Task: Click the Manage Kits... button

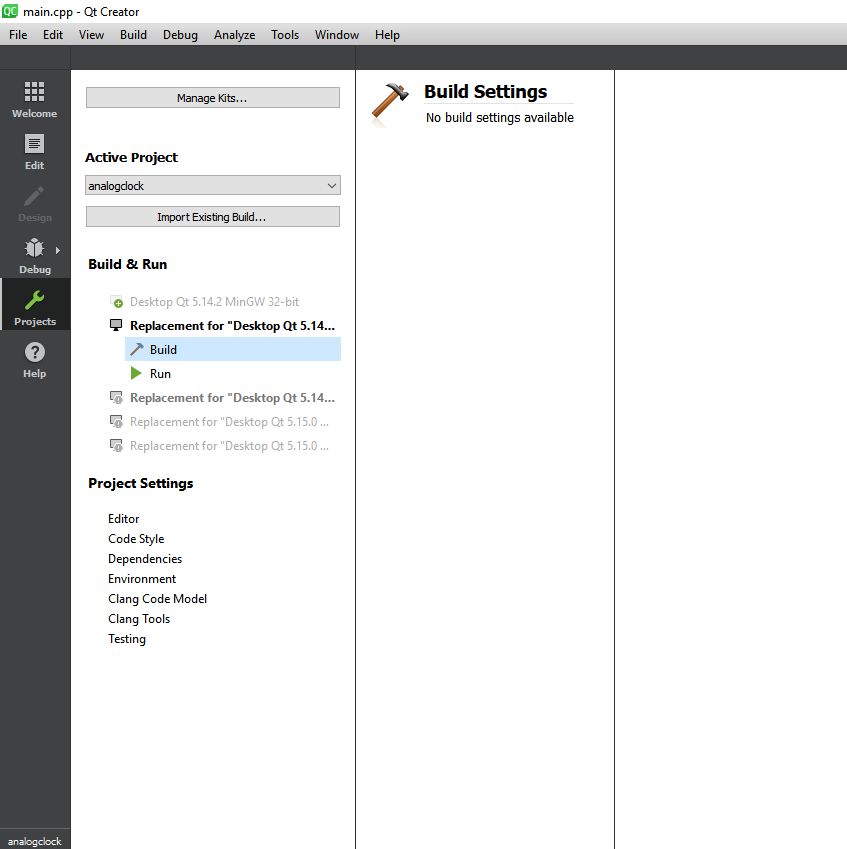Action: coord(213,97)
